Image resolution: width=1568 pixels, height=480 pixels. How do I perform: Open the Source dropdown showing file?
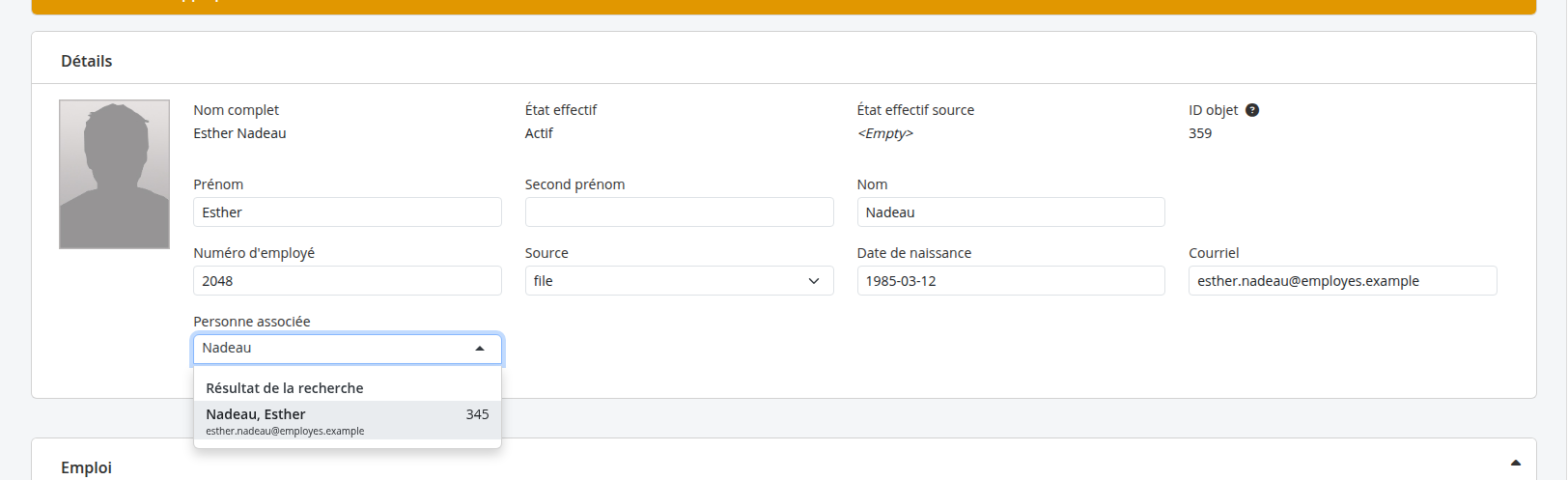point(679,281)
